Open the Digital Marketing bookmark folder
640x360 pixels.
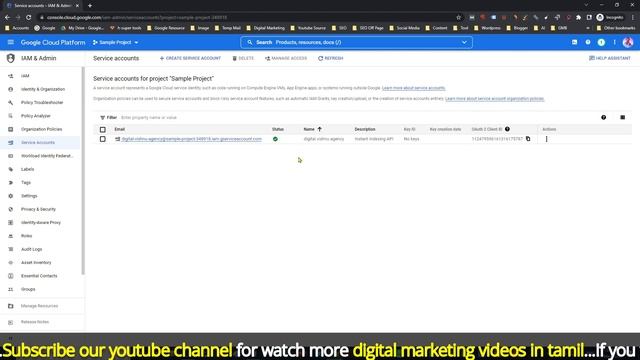coord(265,28)
